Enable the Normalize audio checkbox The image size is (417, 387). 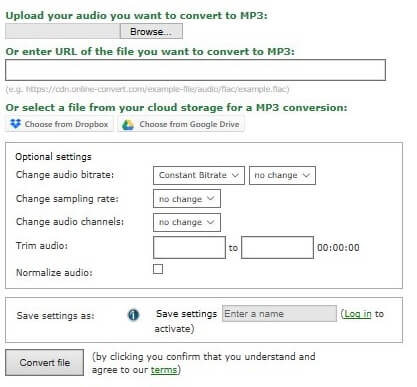pos(158,269)
